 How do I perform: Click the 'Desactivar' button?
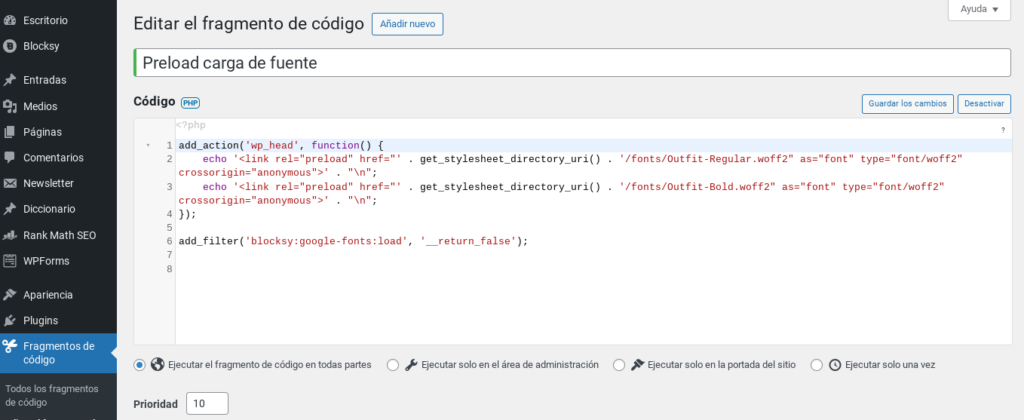pyautogui.click(x=984, y=103)
